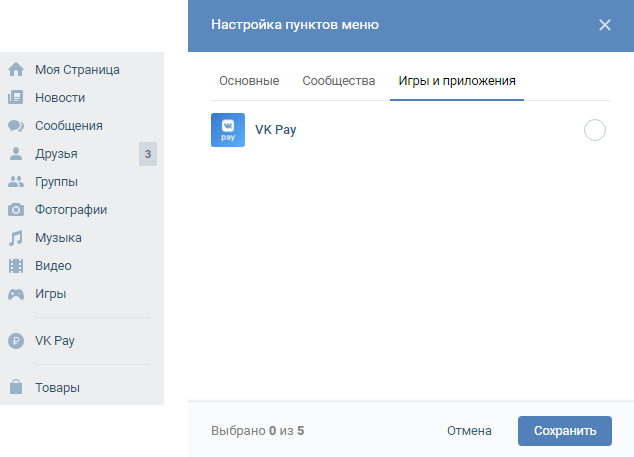
Task: Click the camera icon beside Фотографии
Action: click(16, 209)
